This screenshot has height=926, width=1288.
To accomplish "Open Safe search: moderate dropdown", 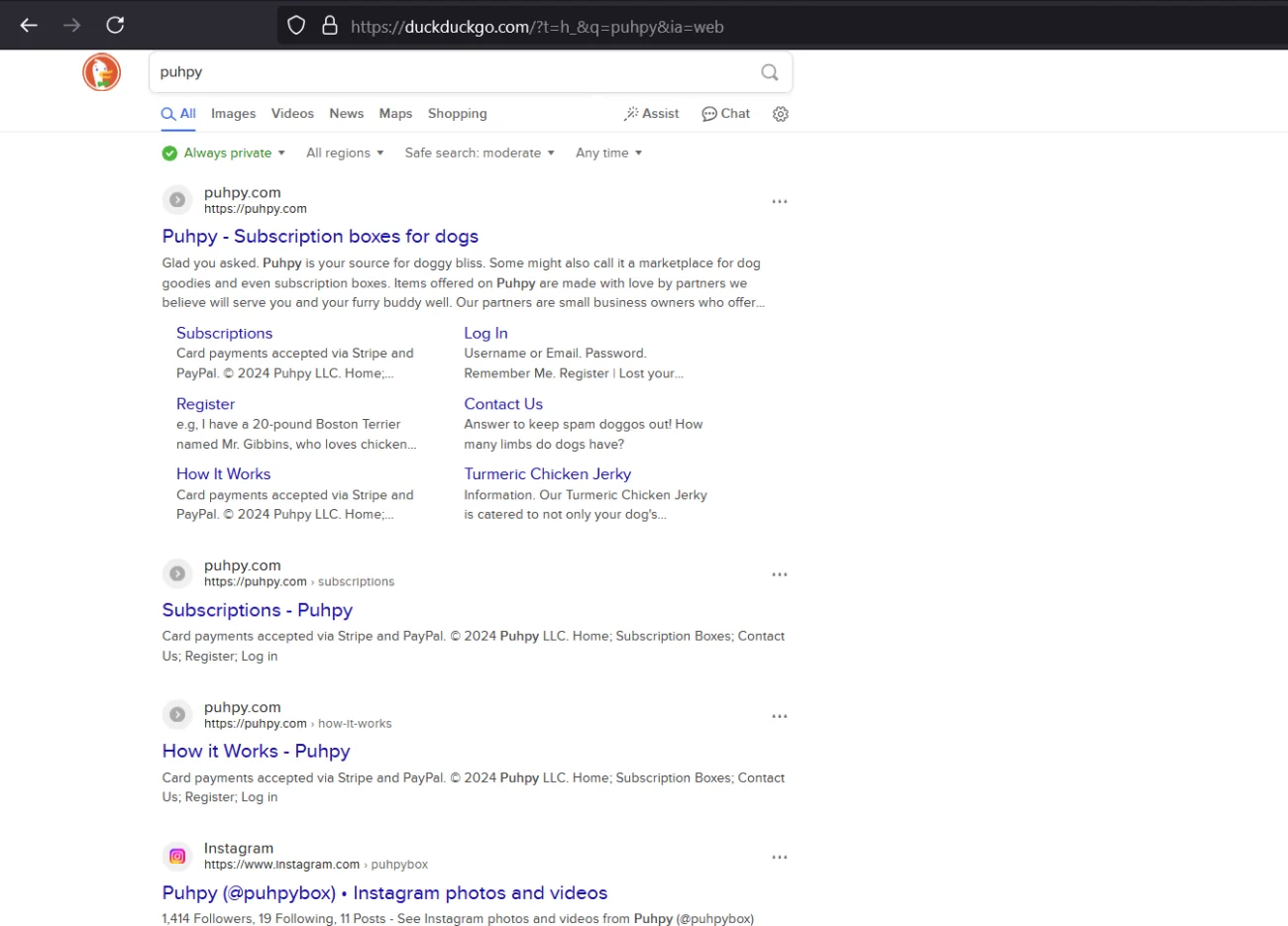I will pyautogui.click(x=480, y=153).
